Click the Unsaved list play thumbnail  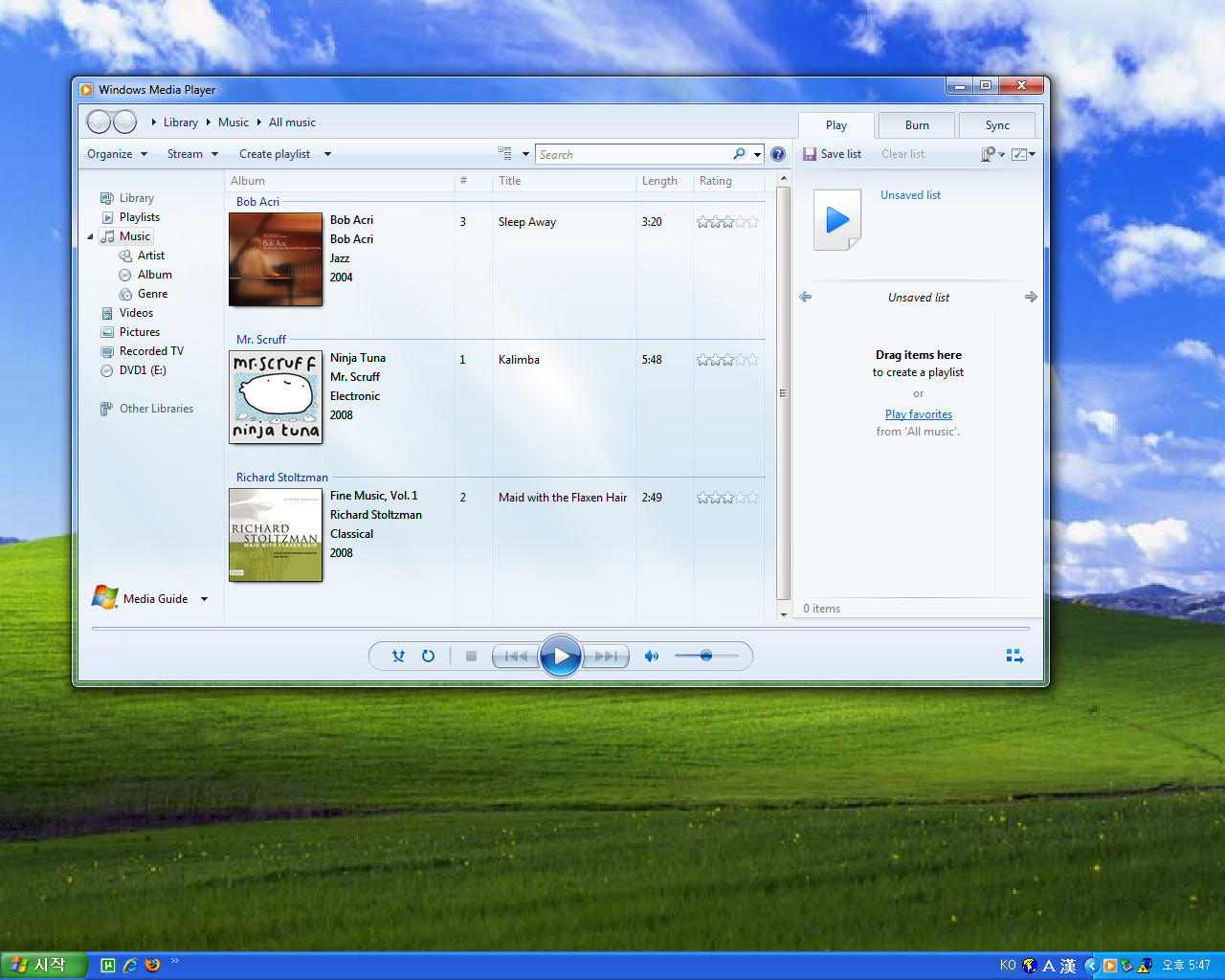tap(837, 220)
